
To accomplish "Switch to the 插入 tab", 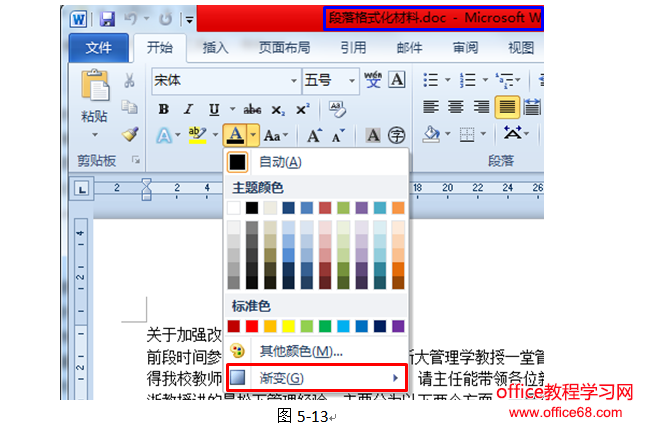I will pos(215,48).
